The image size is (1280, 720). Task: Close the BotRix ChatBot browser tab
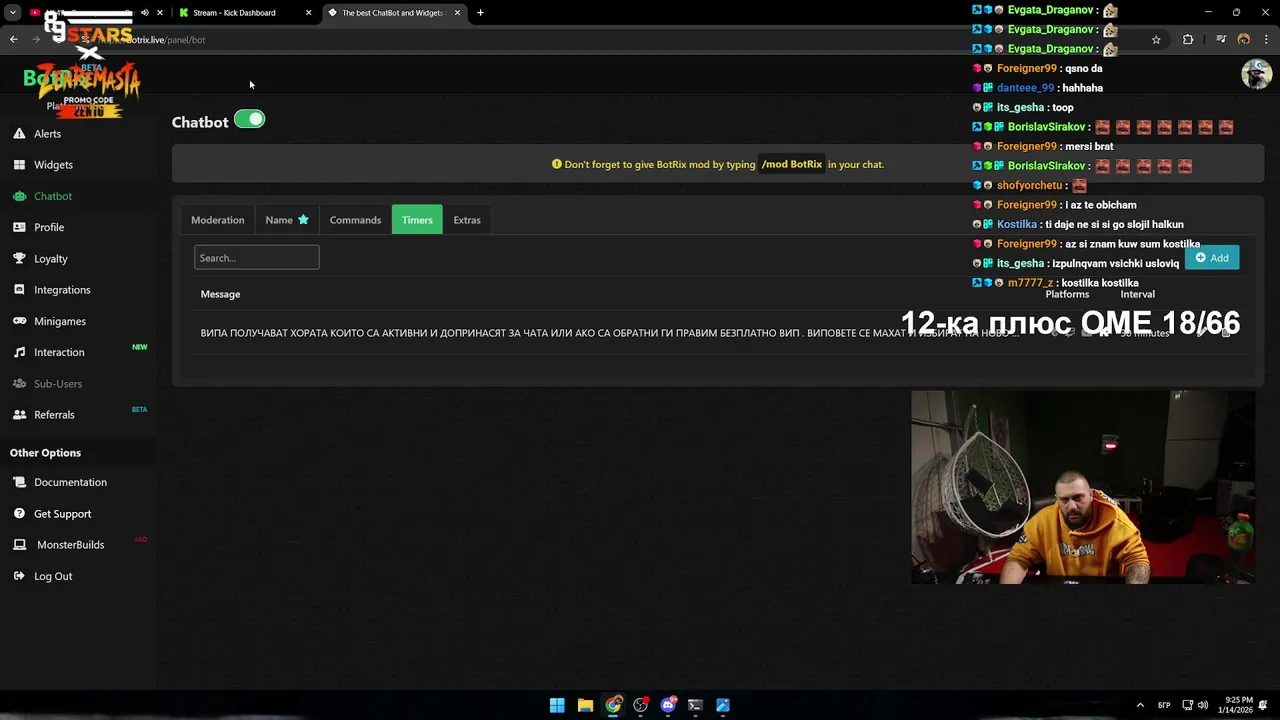[x=457, y=13]
